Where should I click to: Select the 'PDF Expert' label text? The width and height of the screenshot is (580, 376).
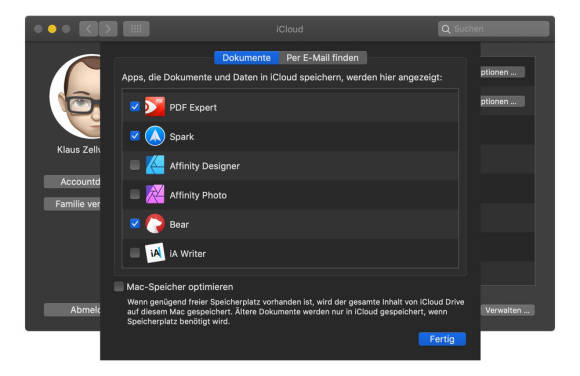tap(193, 108)
